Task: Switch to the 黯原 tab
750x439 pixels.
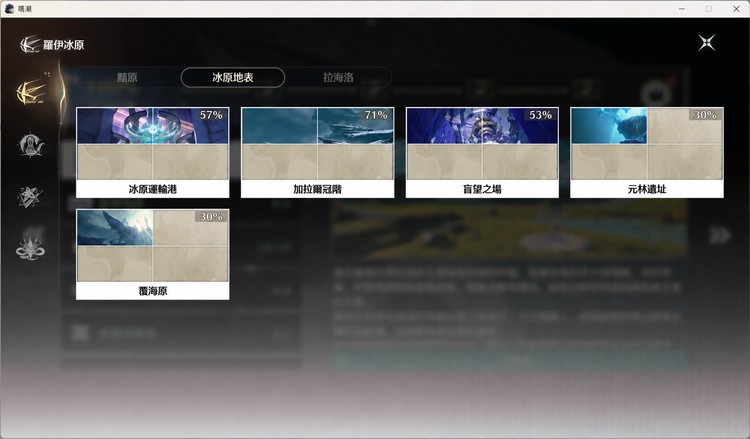Action: pos(127,77)
